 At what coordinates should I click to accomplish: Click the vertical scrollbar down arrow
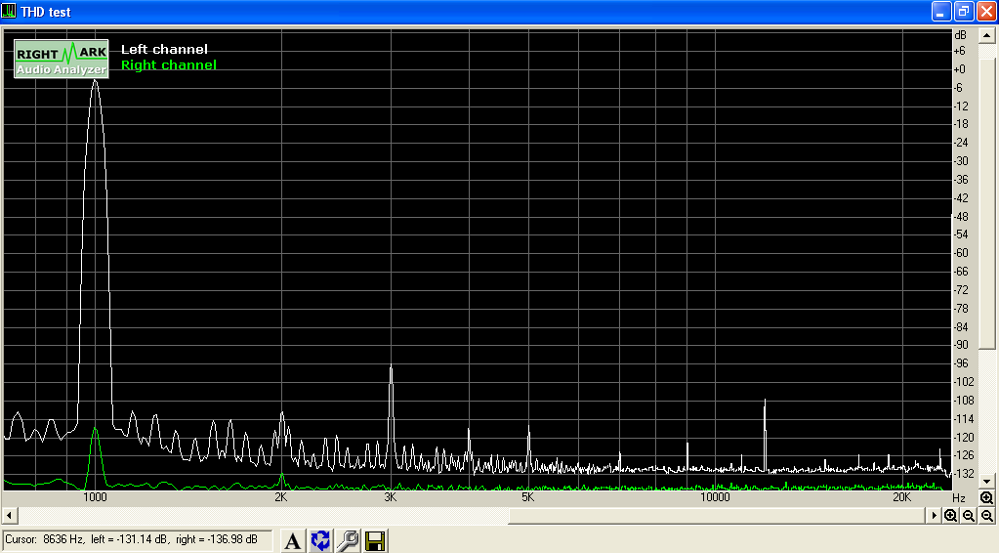click(x=987, y=482)
